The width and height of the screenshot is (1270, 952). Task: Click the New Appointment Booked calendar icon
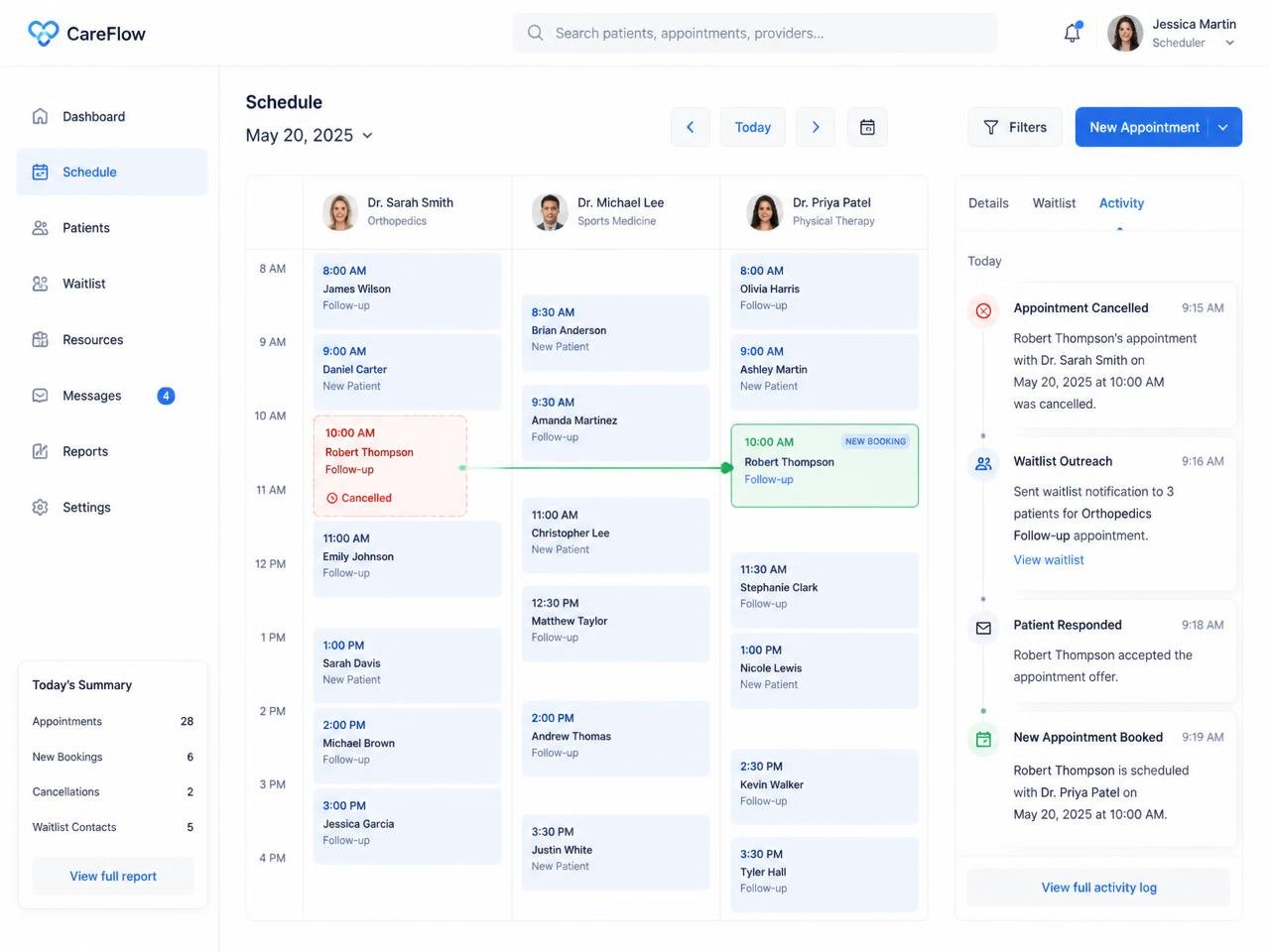click(983, 739)
